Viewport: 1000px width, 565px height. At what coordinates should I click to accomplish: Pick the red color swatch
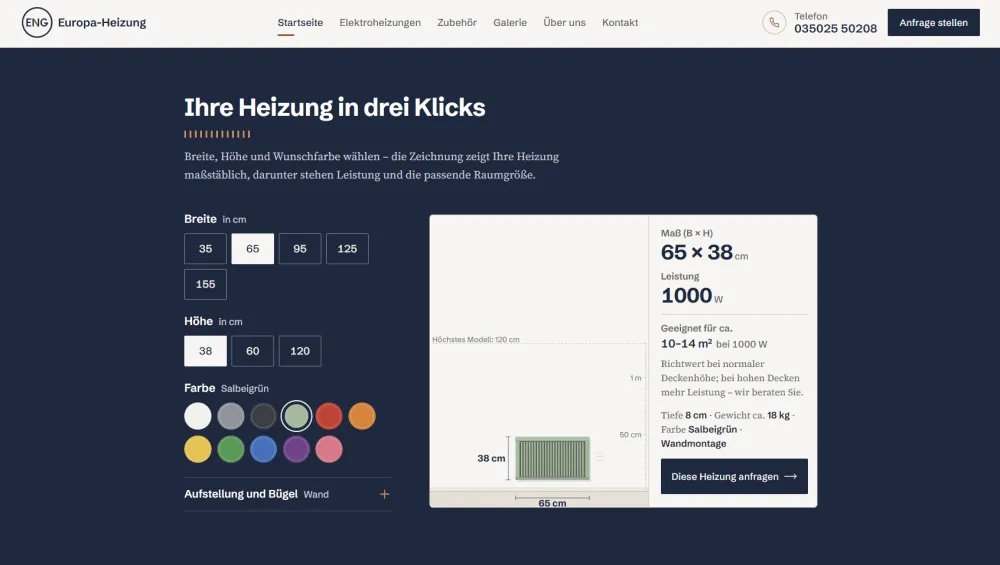[329, 416]
